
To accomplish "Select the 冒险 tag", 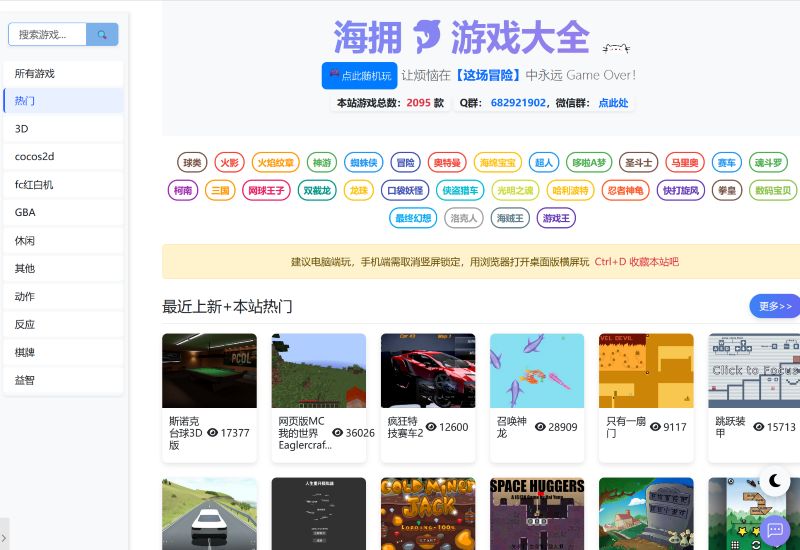I will (x=406, y=163).
